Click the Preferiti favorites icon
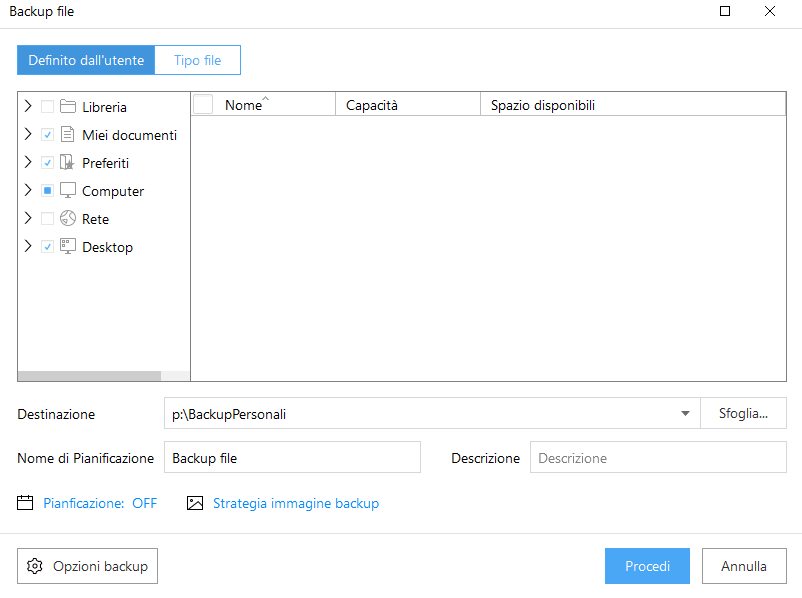Viewport: 802px width, 598px height. coord(68,163)
